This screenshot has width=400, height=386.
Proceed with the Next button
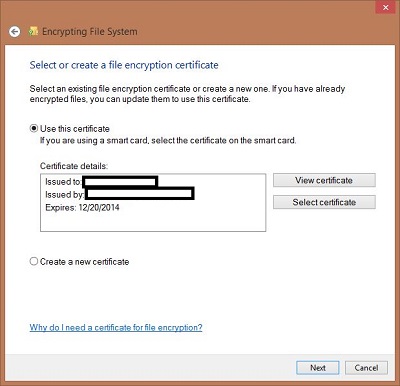coord(318,368)
